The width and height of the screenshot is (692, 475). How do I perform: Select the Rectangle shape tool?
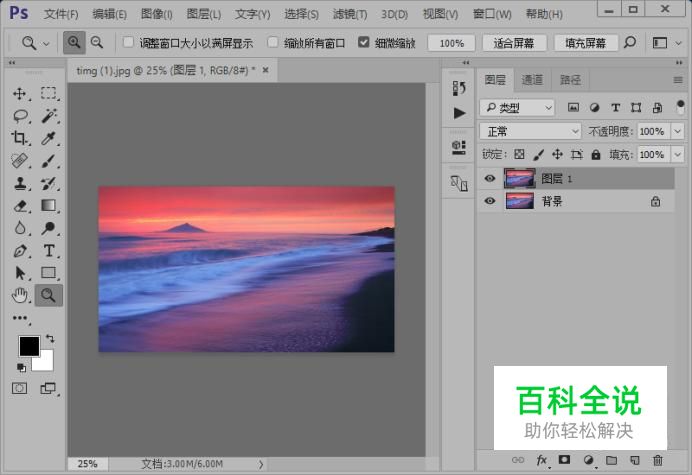49,273
